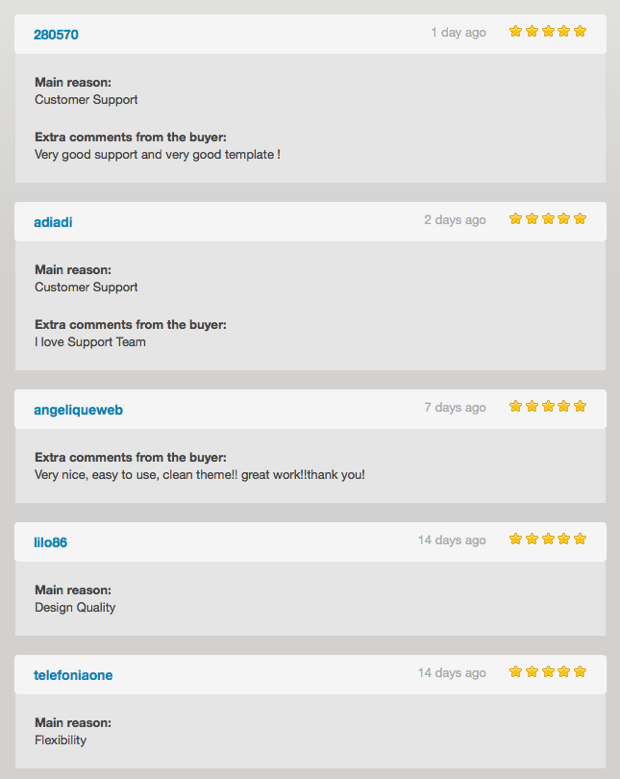Click fifth star in lilo86's rating

(x=580, y=539)
